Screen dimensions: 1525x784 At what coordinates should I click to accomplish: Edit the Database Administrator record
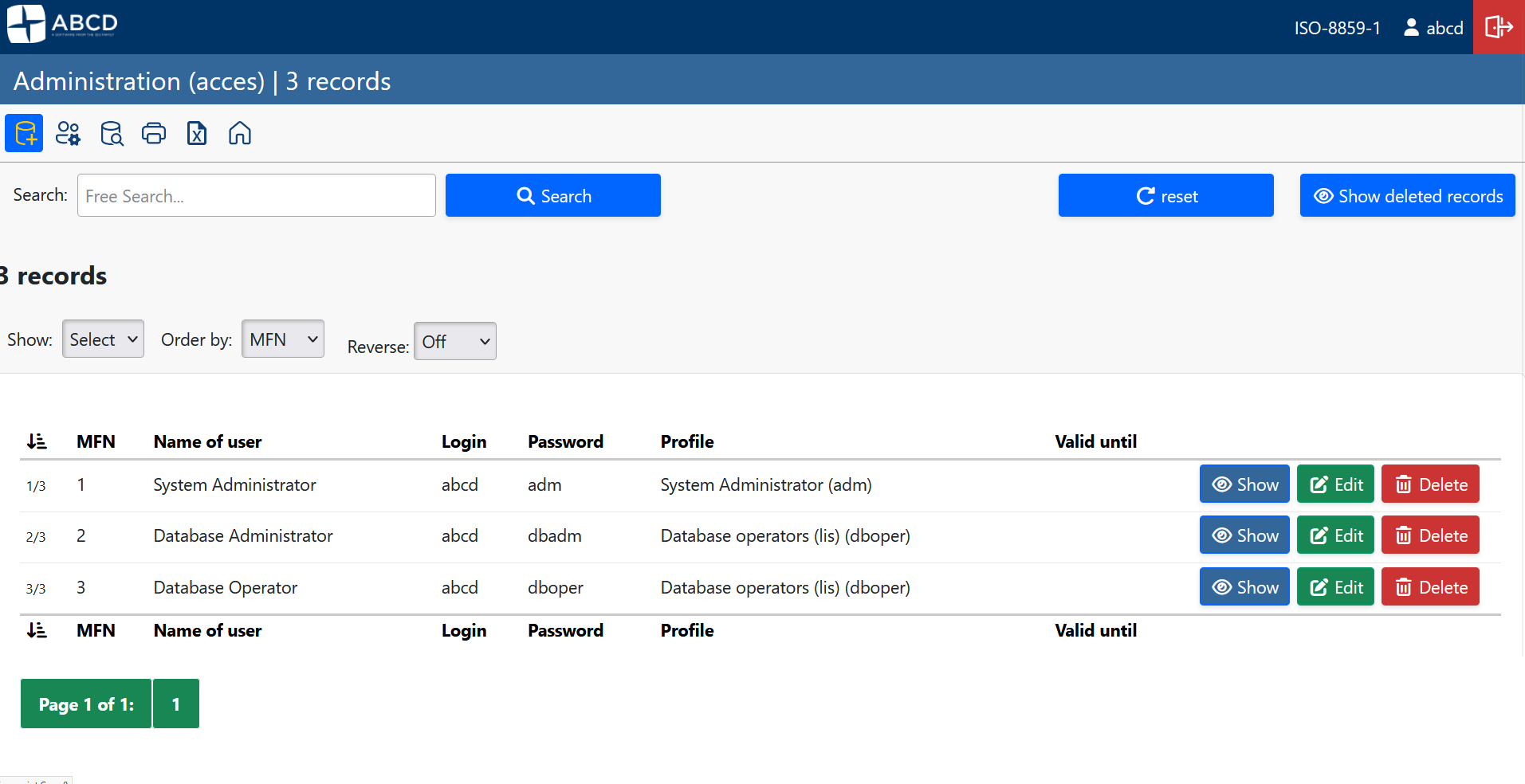(x=1335, y=535)
